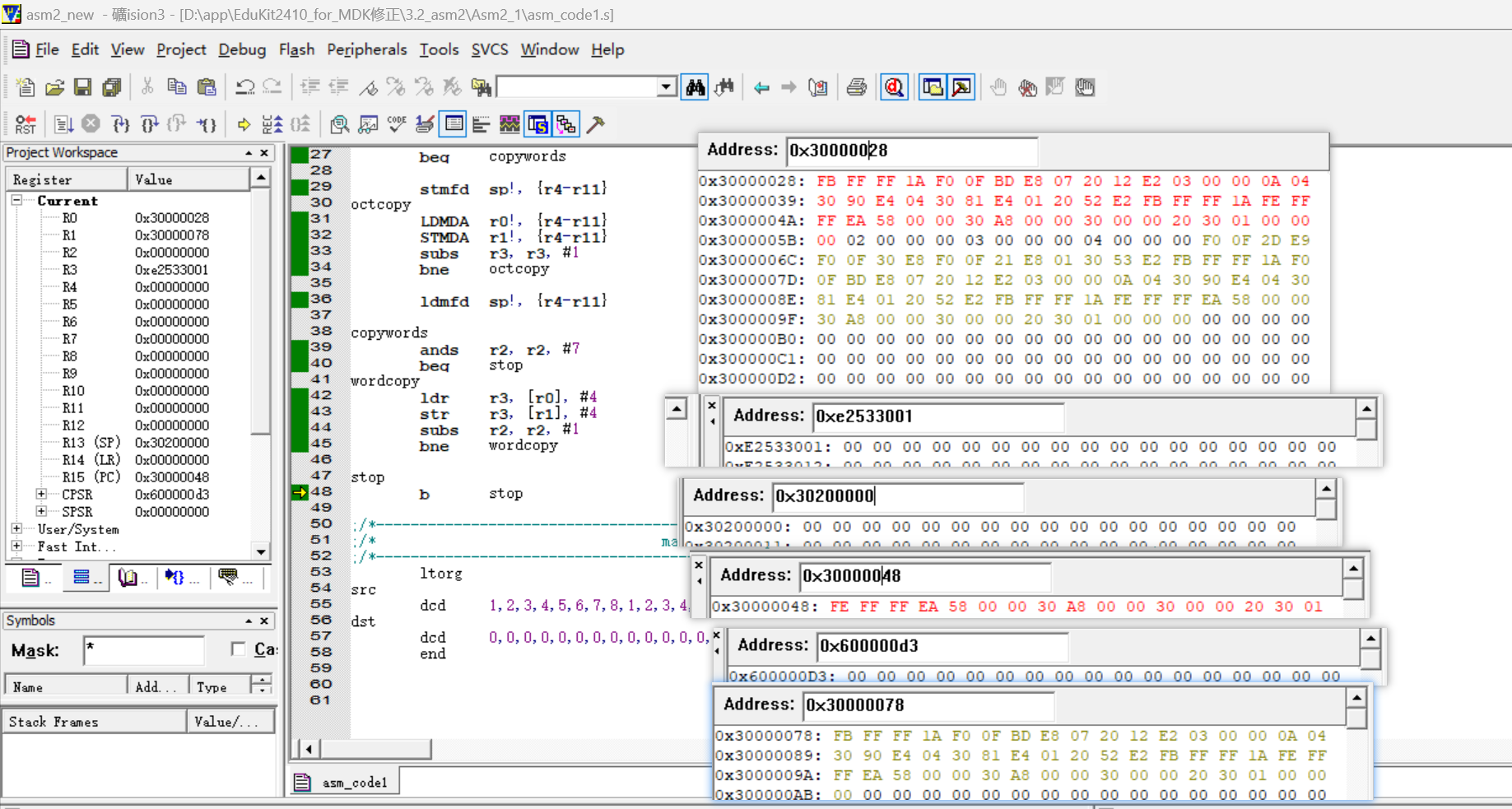Screen dimensions: 1512x809
Task: Create a new file via toolbar icon
Action: (26, 86)
